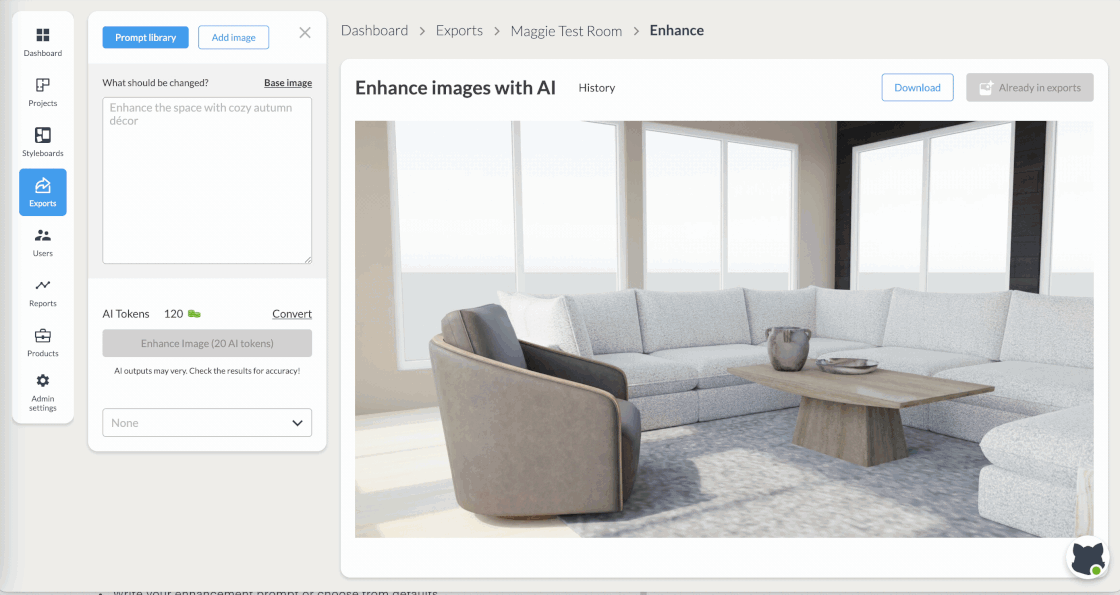Screen dimensions: 1120x595
Task: Open Styleboards from the sidebar
Action: point(43,142)
